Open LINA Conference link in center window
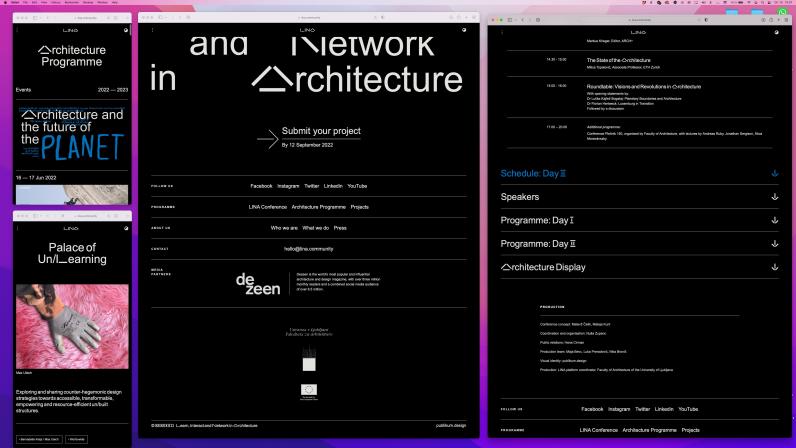This screenshot has height=448, width=796. pos(268,207)
